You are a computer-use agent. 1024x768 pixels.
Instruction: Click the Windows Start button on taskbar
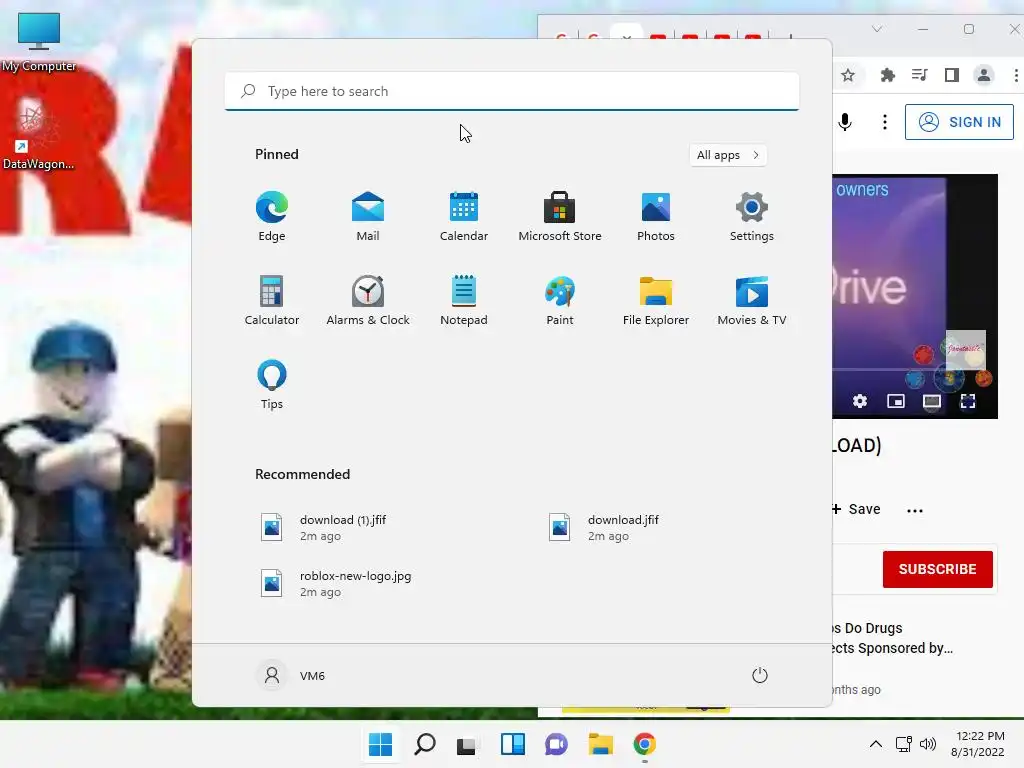pyautogui.click(x=380, y=744)
